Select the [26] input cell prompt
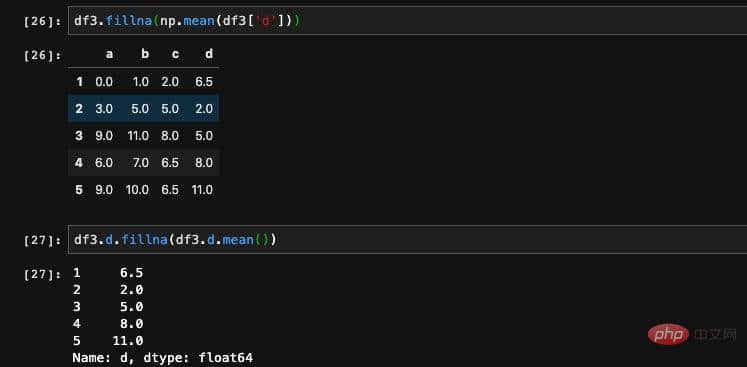 point(42,21)
